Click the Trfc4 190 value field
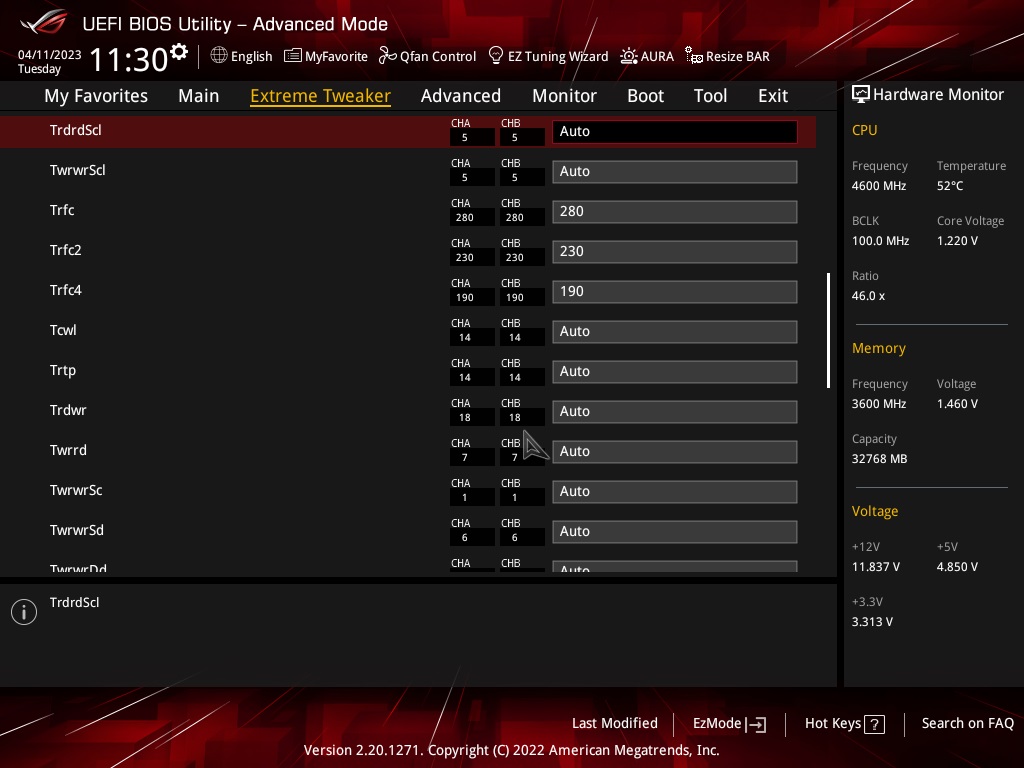This screenshot has height=768, width=1024. pyautogui.click(x=675, y=291)
